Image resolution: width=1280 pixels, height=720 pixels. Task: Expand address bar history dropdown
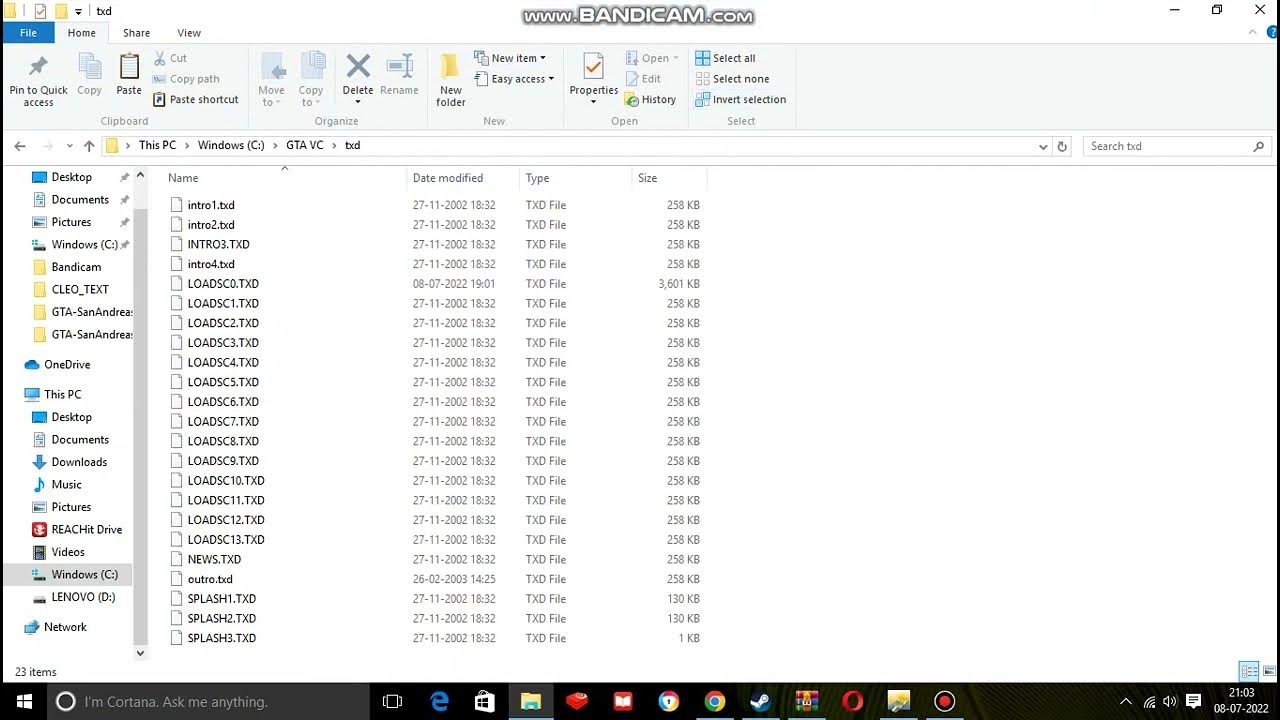[1044, 146]
